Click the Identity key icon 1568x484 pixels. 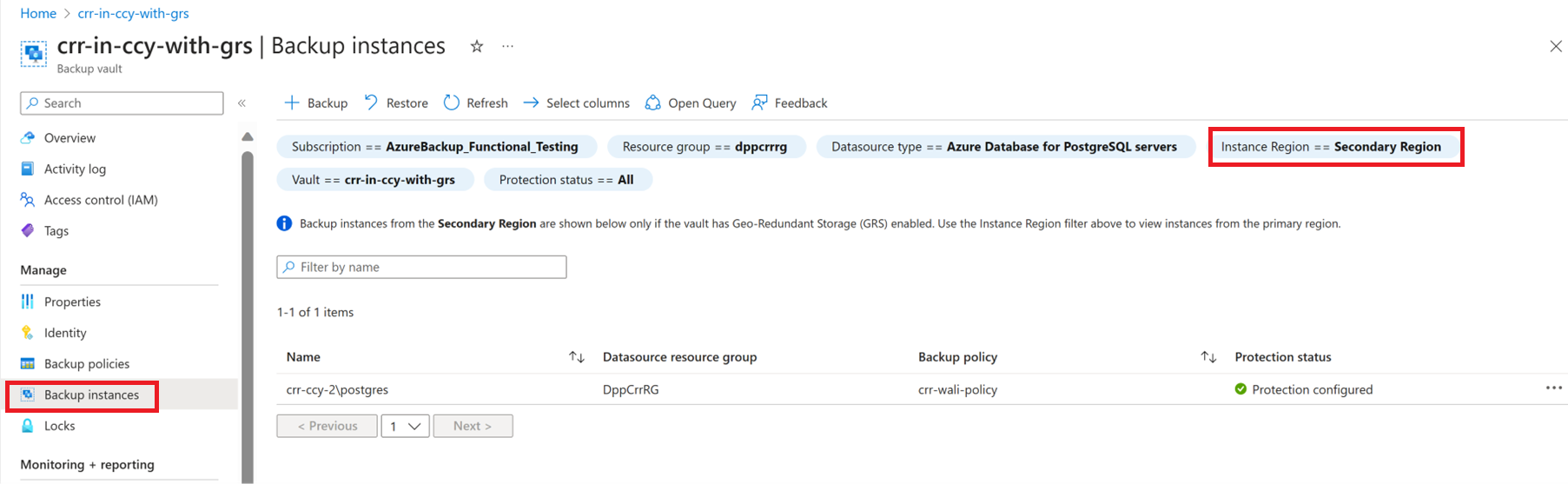click(28, 333)
